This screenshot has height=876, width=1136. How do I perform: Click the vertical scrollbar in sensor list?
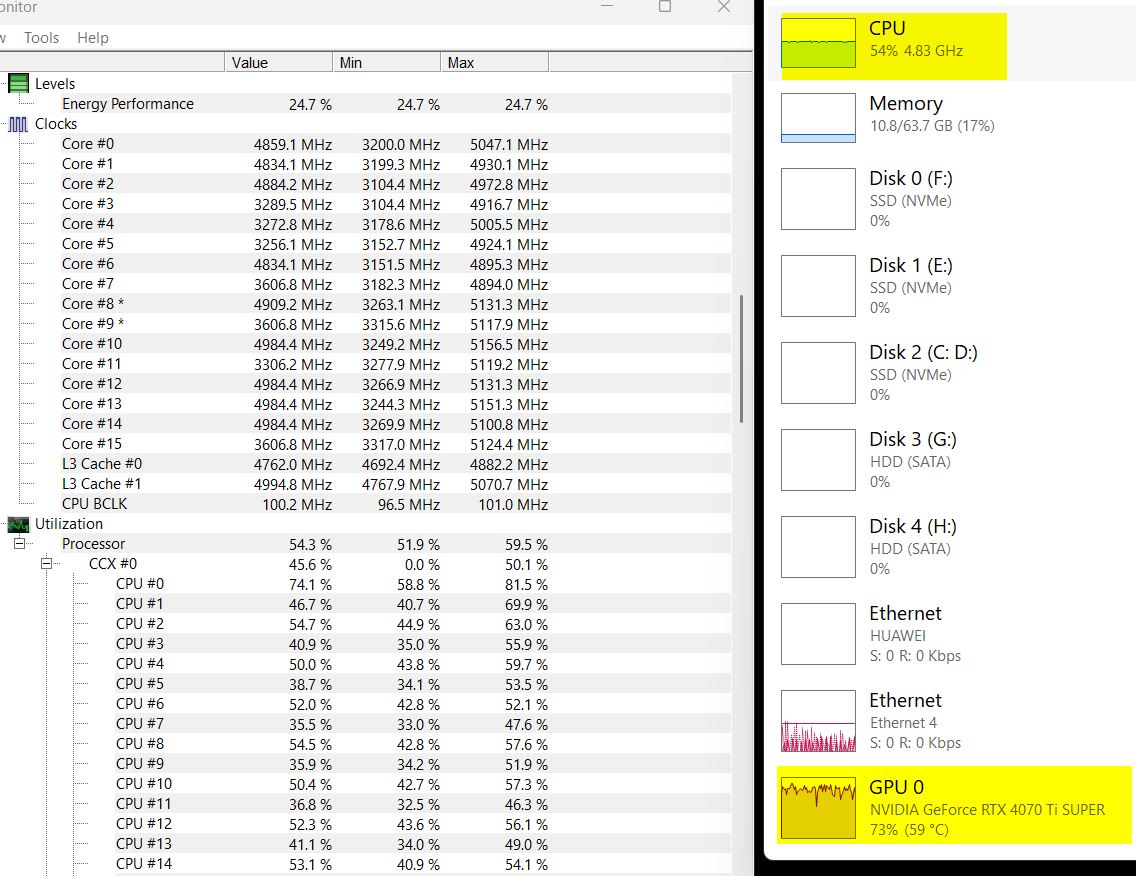[740, 360]
